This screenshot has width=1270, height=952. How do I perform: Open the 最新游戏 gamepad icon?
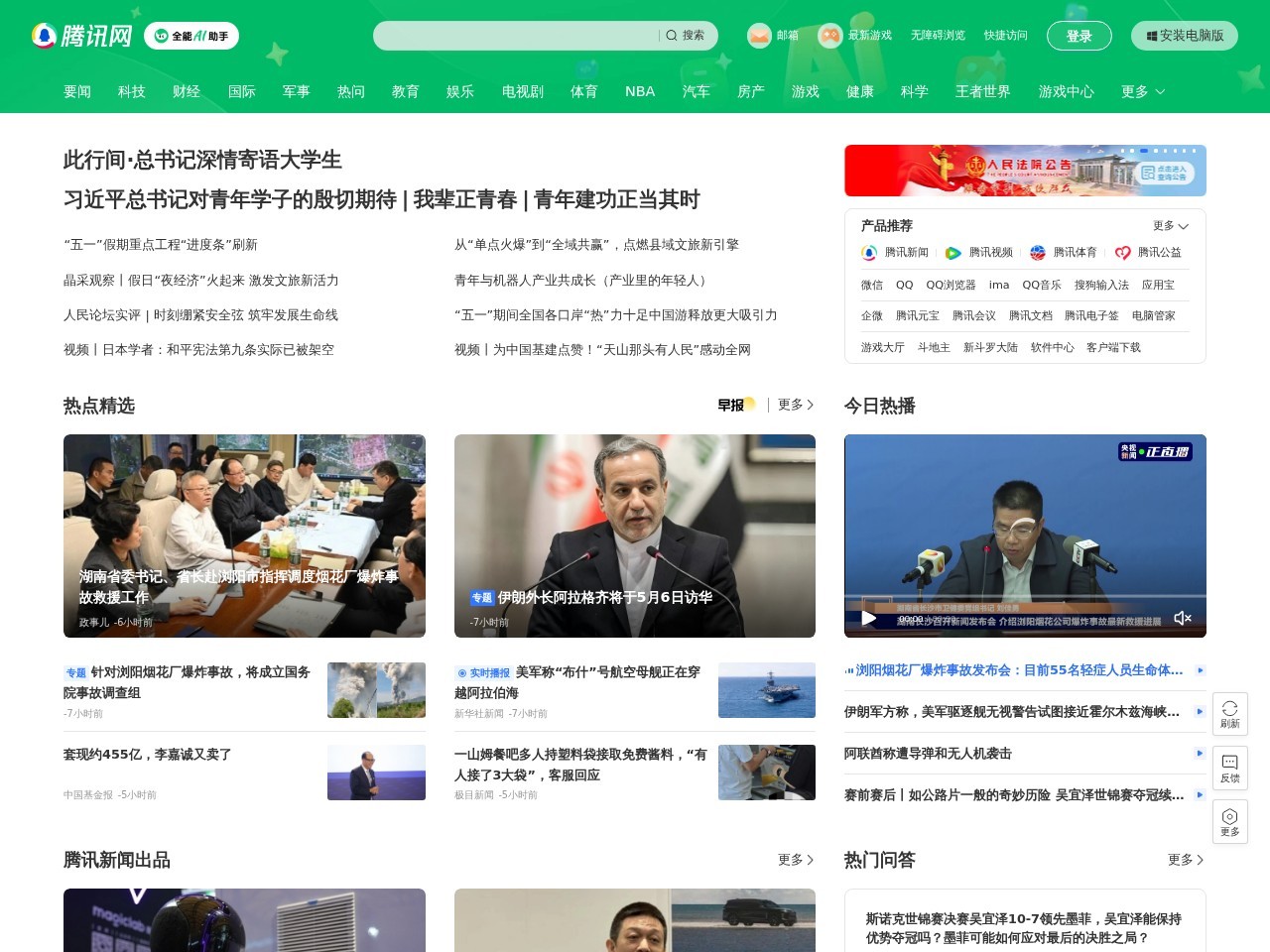[x=829, y=36]
